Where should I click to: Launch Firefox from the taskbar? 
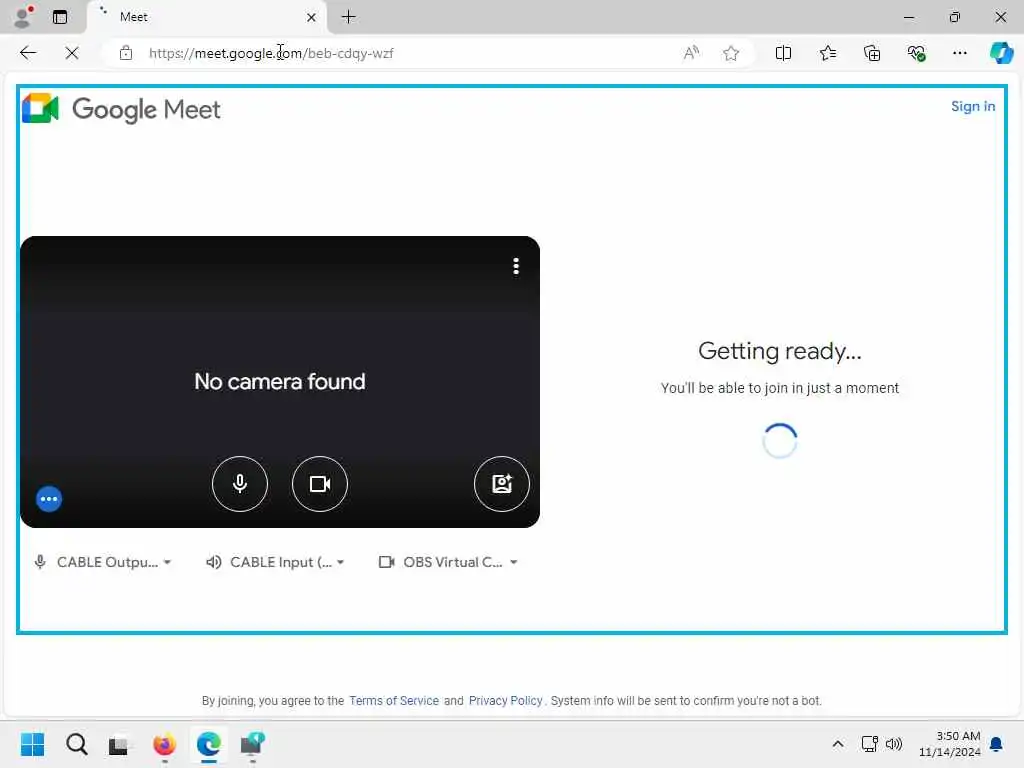click(x=165, y=744)
